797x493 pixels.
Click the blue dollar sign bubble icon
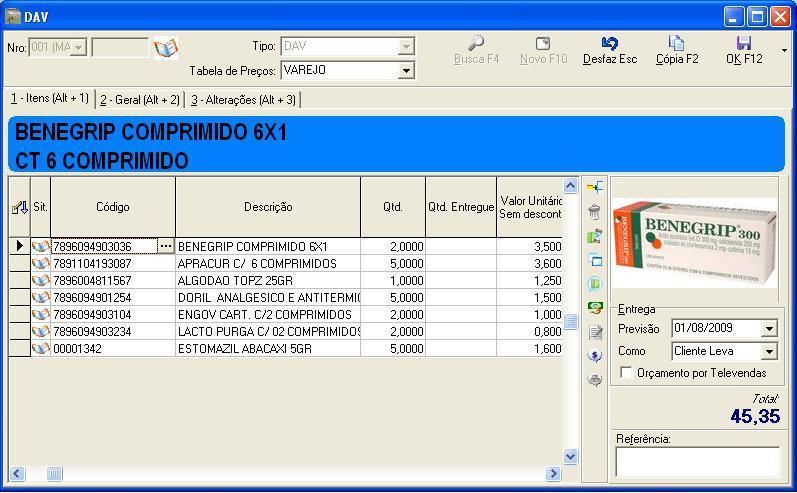pos(595,355)
